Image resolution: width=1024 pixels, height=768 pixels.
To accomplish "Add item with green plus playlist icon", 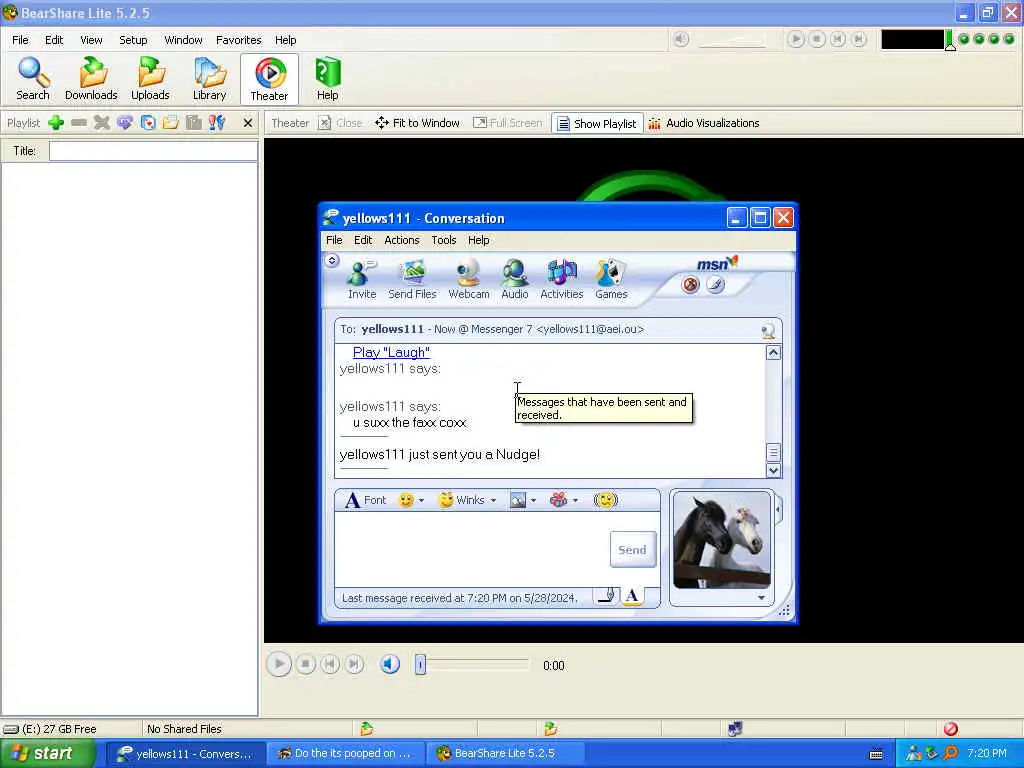I will coord(56,123).
